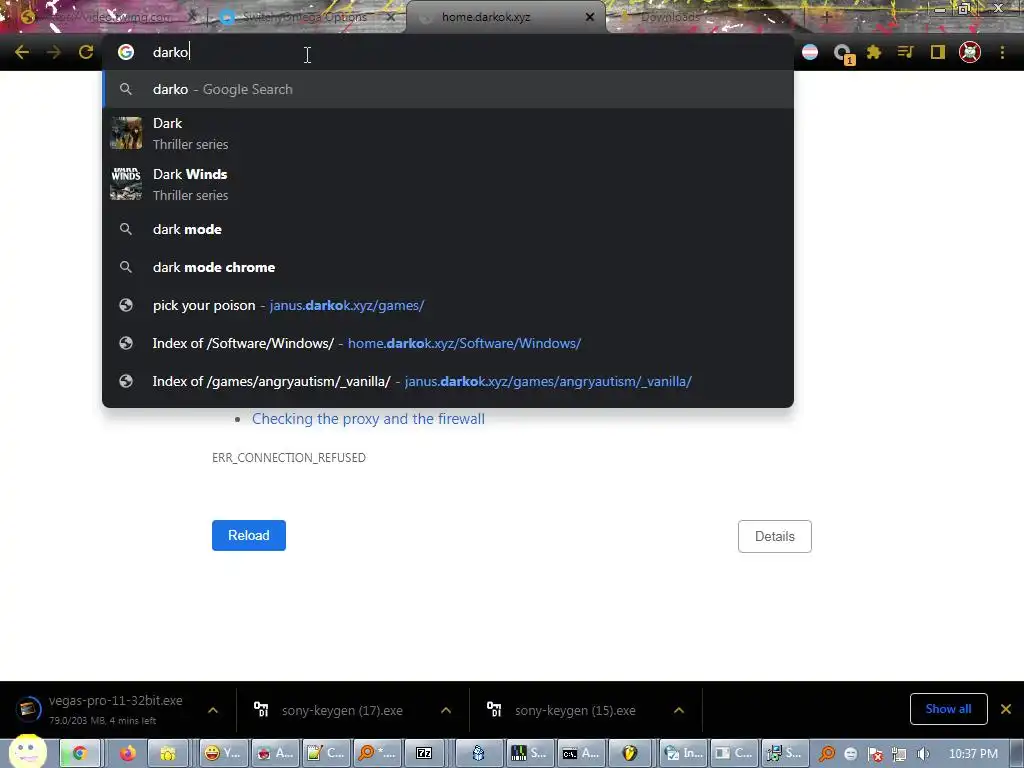The width and height of the screenshot is (1024, 768).
Task: Click the Dark Winds poster thumbnail
Action: pyautogui.click(x=126, y=184)
